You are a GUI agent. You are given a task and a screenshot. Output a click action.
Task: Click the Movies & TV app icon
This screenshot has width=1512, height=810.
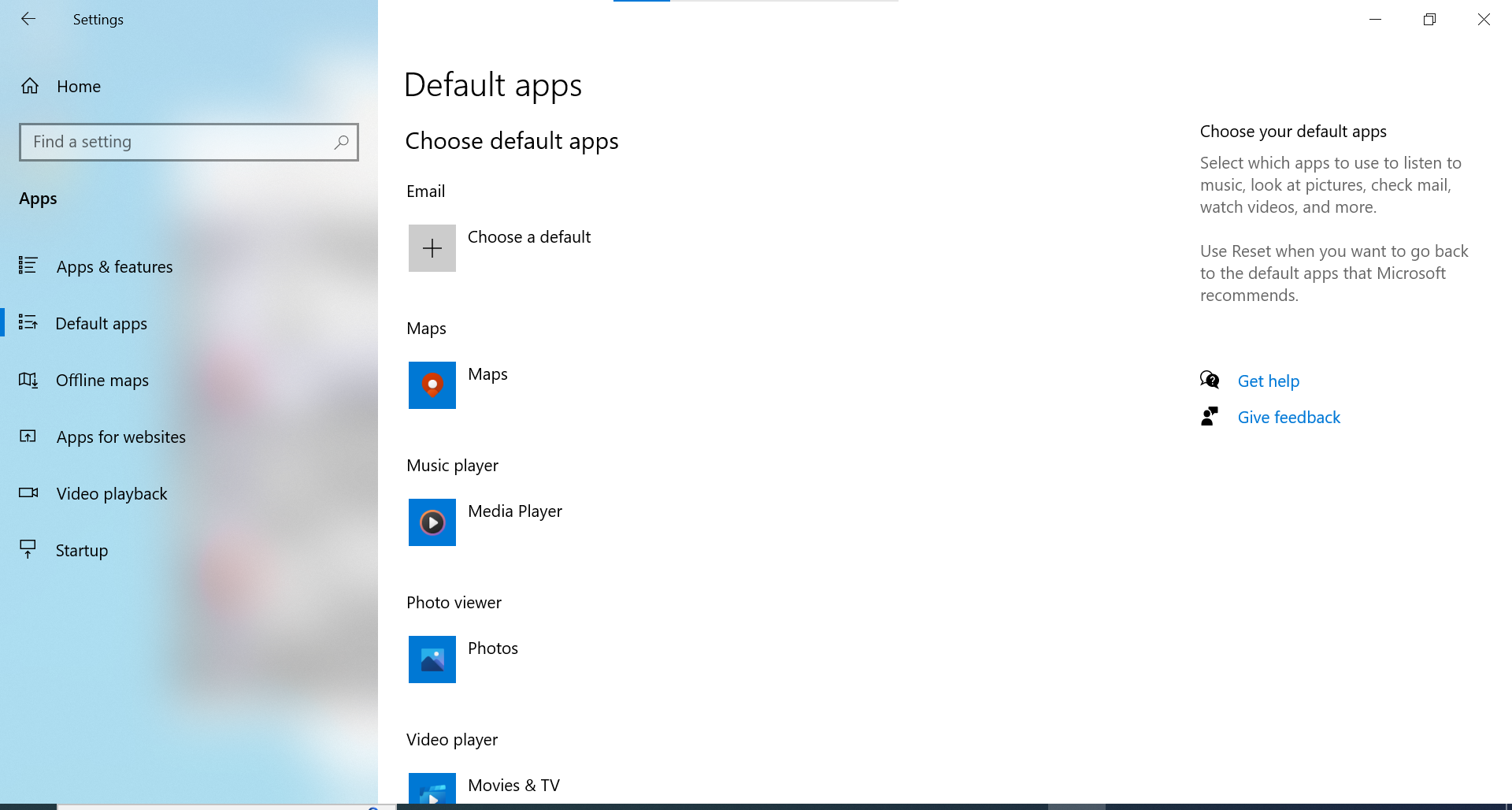click(432, 790)
